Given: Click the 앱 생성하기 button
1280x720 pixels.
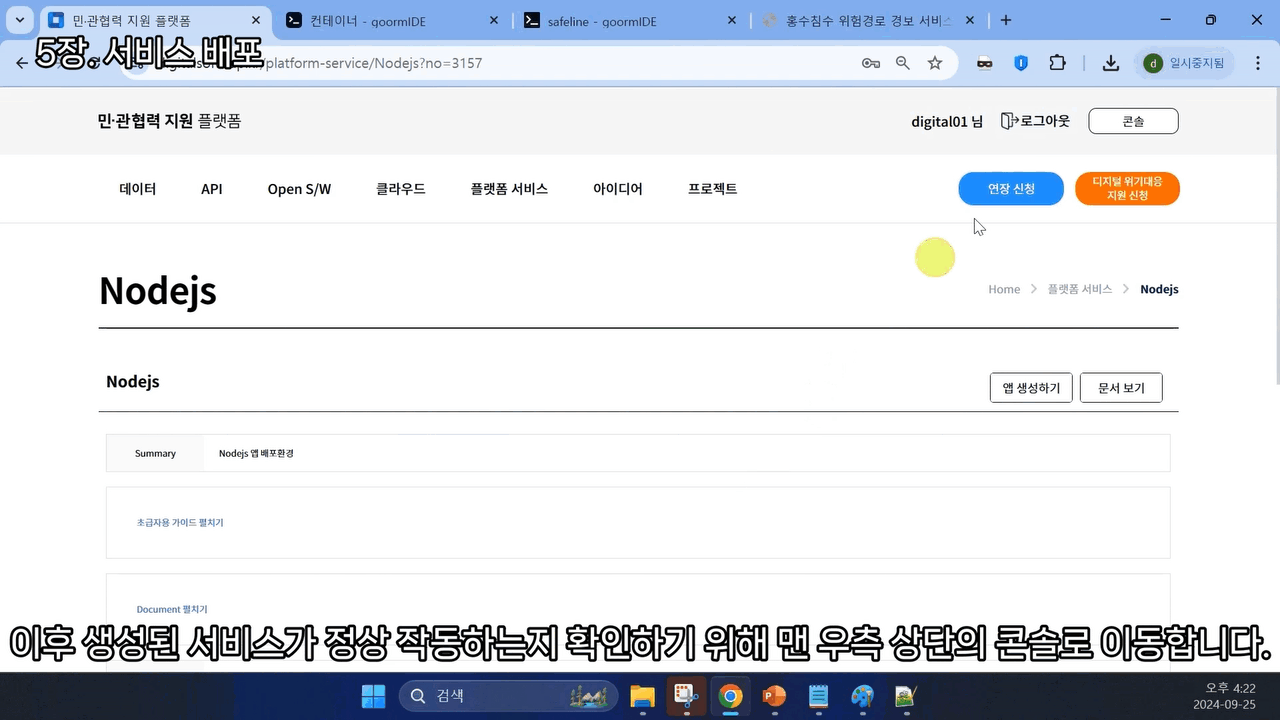Looking at the screenshot, I should point(1031,388).
